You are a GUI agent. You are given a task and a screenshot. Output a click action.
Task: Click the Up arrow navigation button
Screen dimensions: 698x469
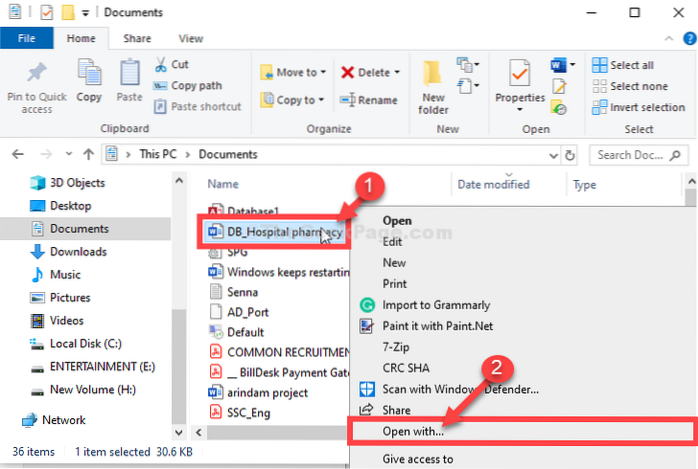point(86,155)
